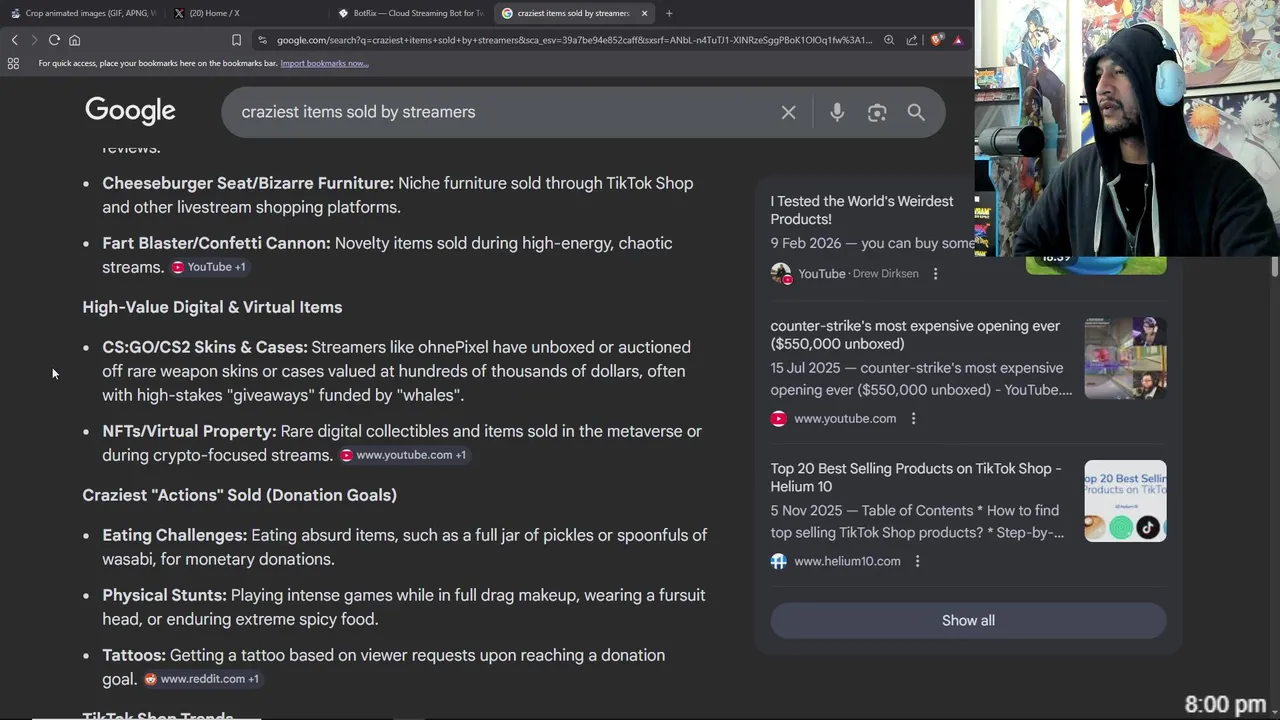Image resolution: width=1280 pixels, height=720 pixels.
Task: Click the CS:GO/CS2 Skins & Cases text
Action: [x=205, y=347]
